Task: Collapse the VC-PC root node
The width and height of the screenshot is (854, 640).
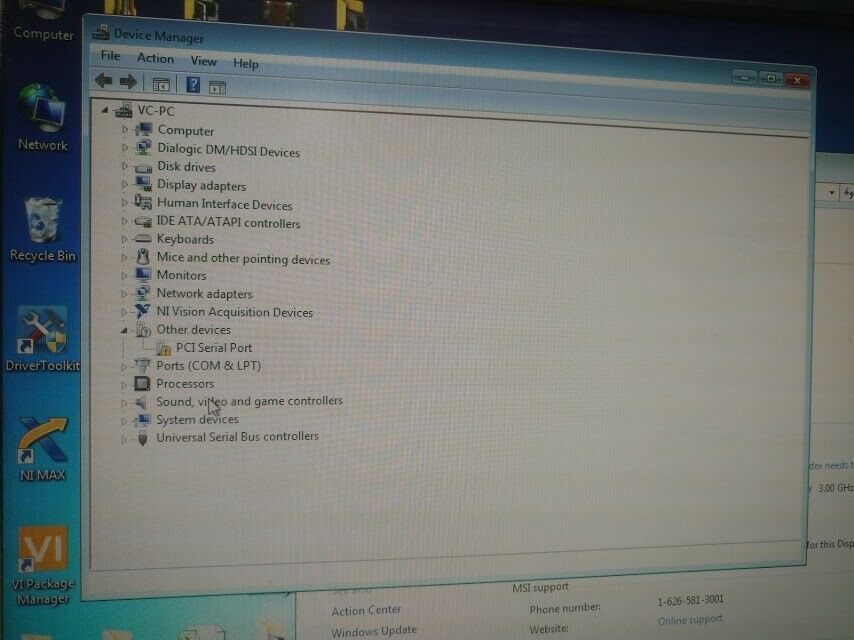Action: coord(105,111)
